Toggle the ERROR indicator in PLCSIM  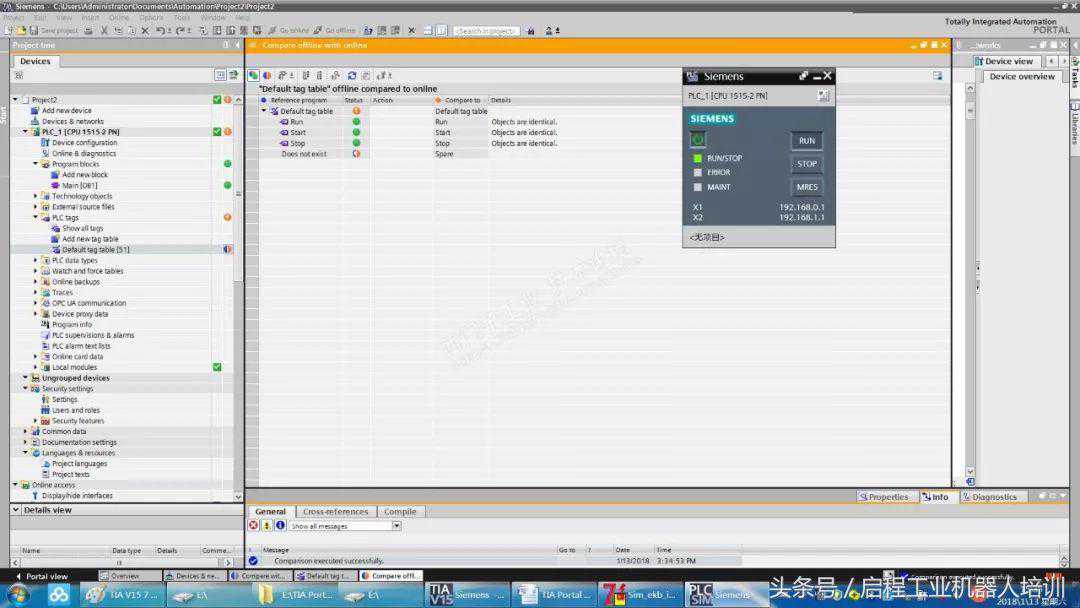tap(698, 173)
